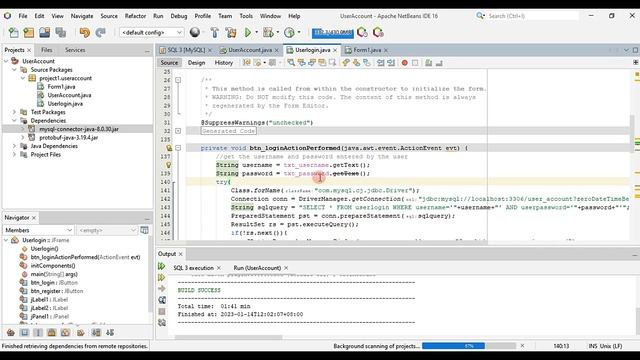
Task: Switch to History view button
Action: (x=224, y=62)
